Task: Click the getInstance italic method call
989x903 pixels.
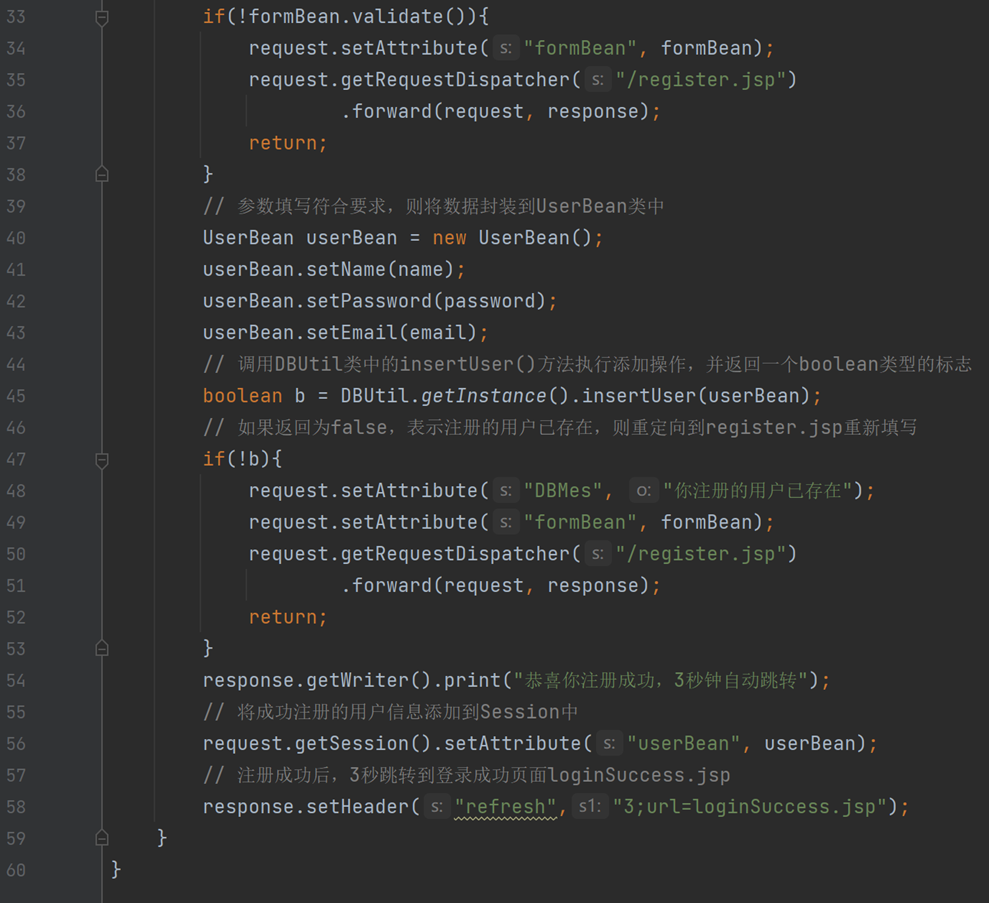Action: tap(483, 396)
